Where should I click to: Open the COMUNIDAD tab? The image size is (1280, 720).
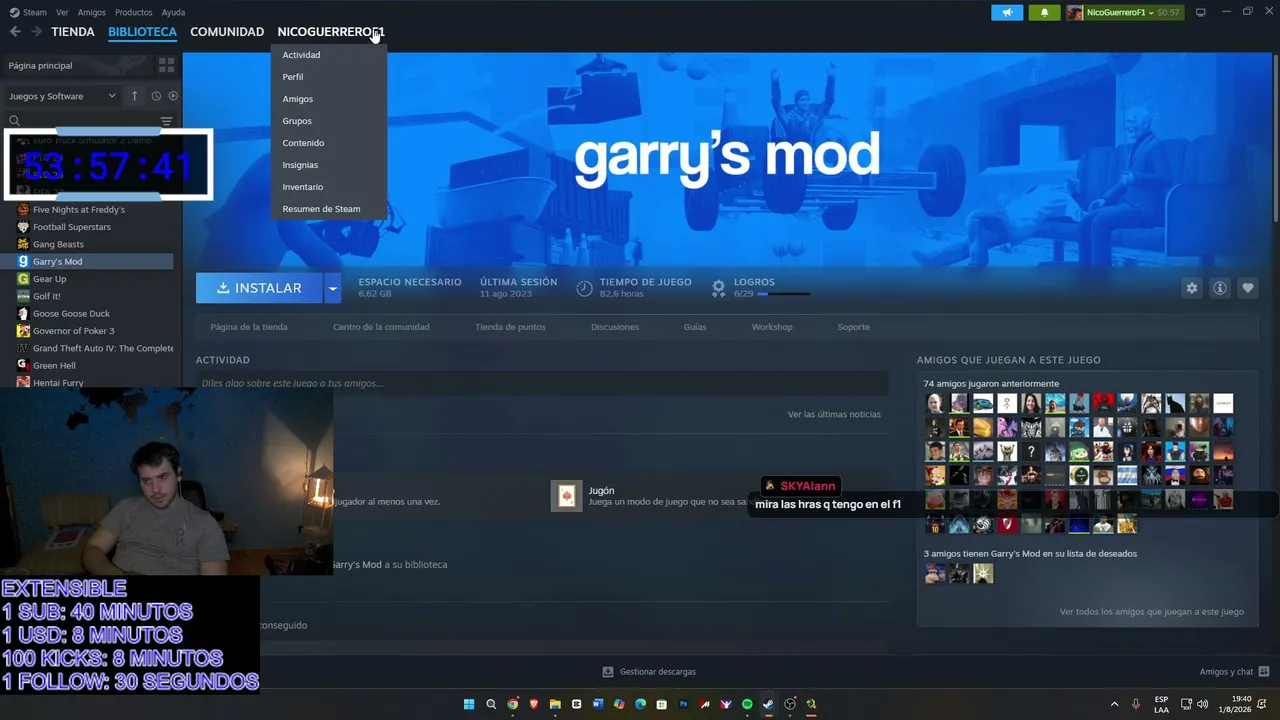tap(227, 32)
